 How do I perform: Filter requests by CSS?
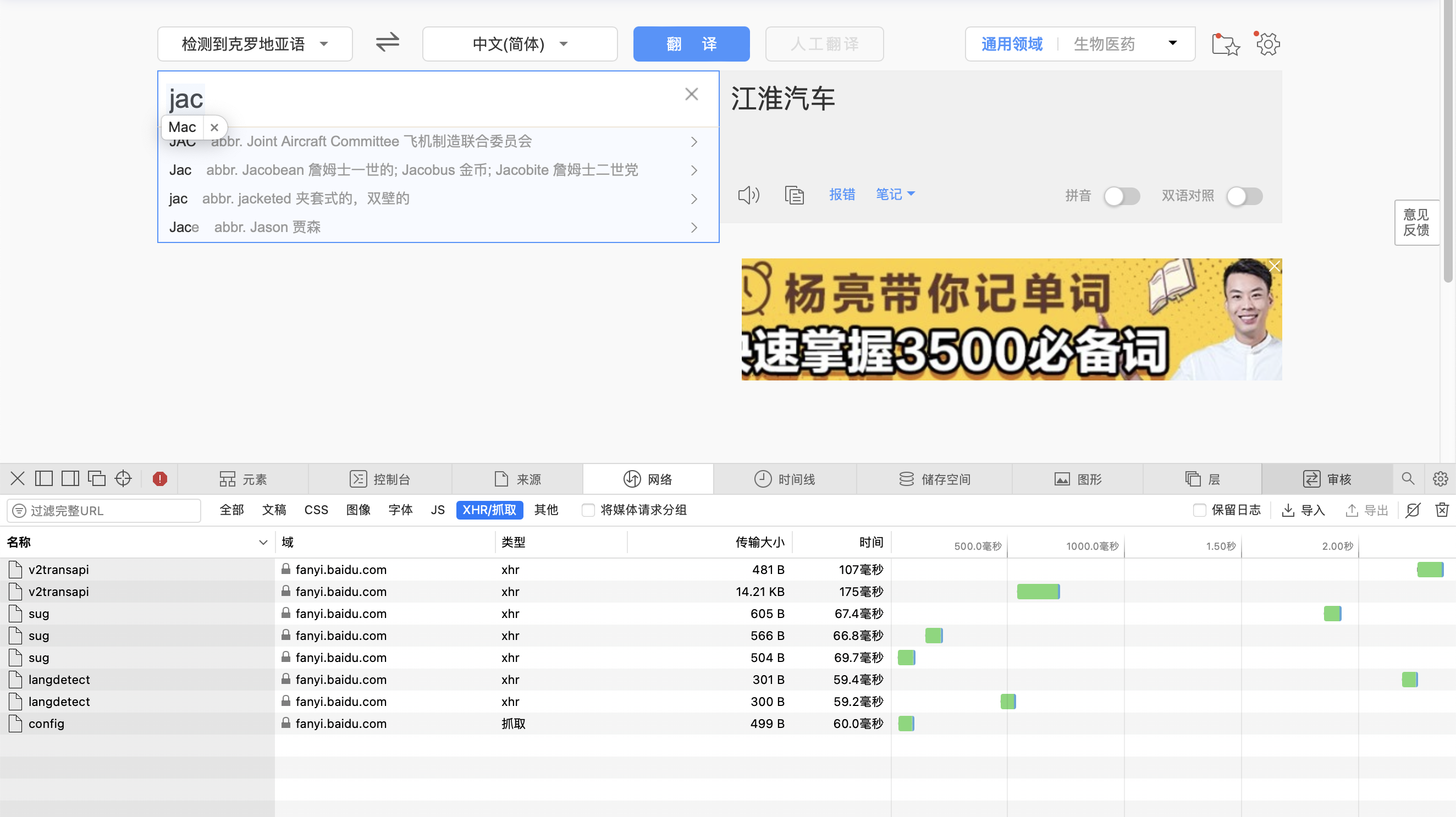pos(316,510)
